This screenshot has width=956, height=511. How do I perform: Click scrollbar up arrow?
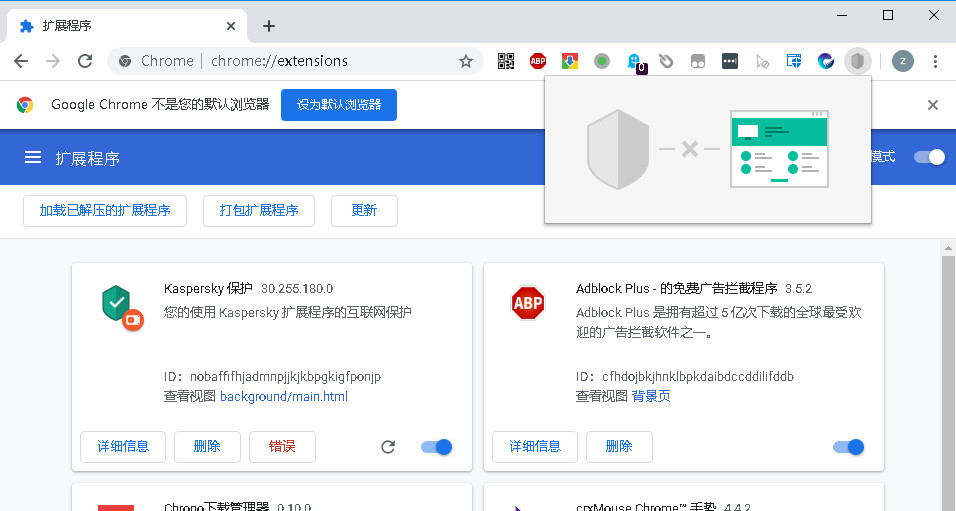point(948,248)
